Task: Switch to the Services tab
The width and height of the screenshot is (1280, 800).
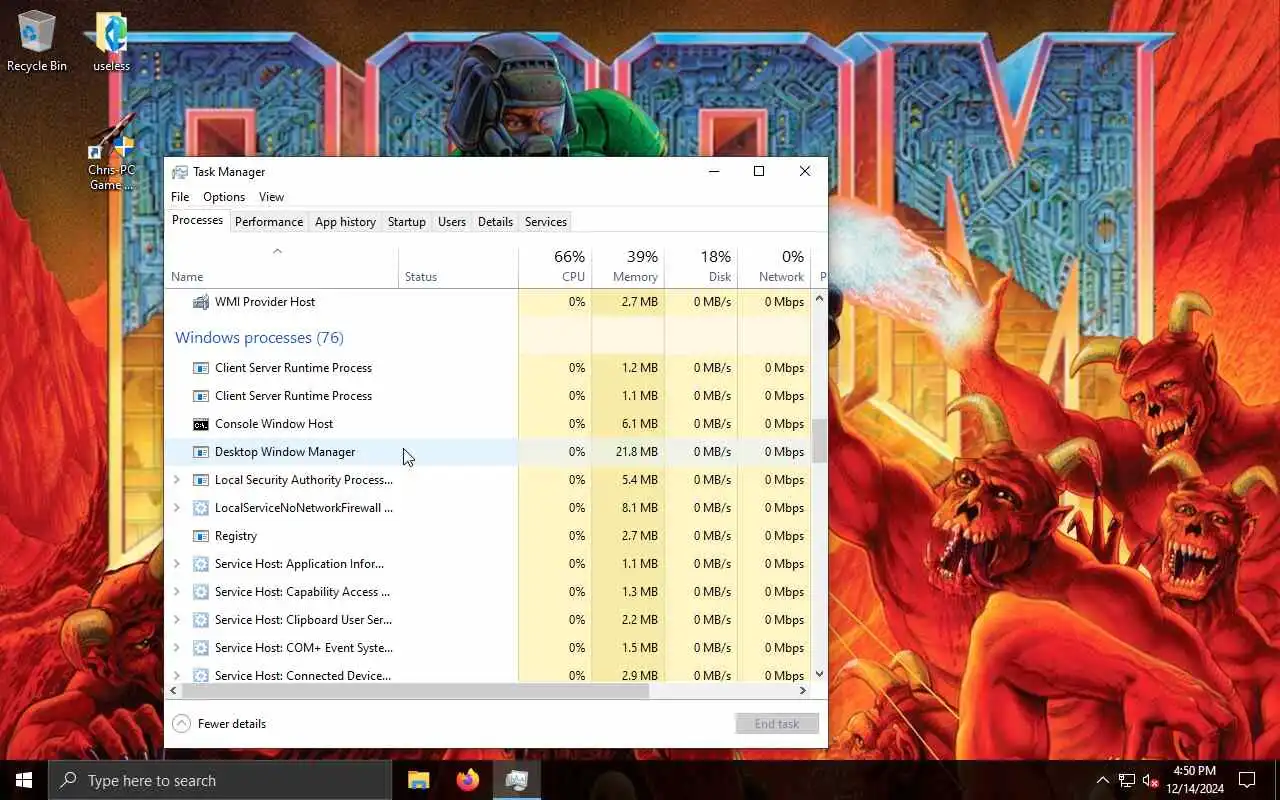Action: pos(546,222)
